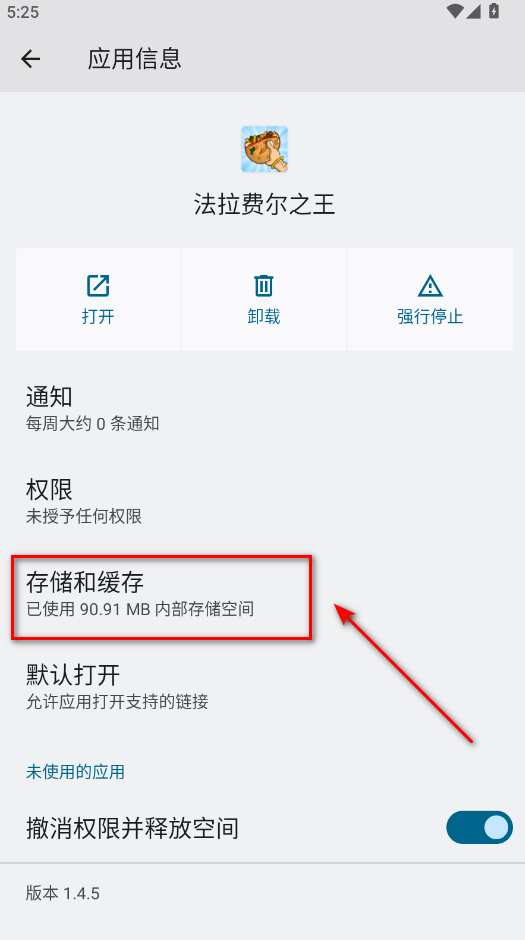Tap the 未使用的应用 section header
The image size is (525, 940).
click(x=75, y=772)
